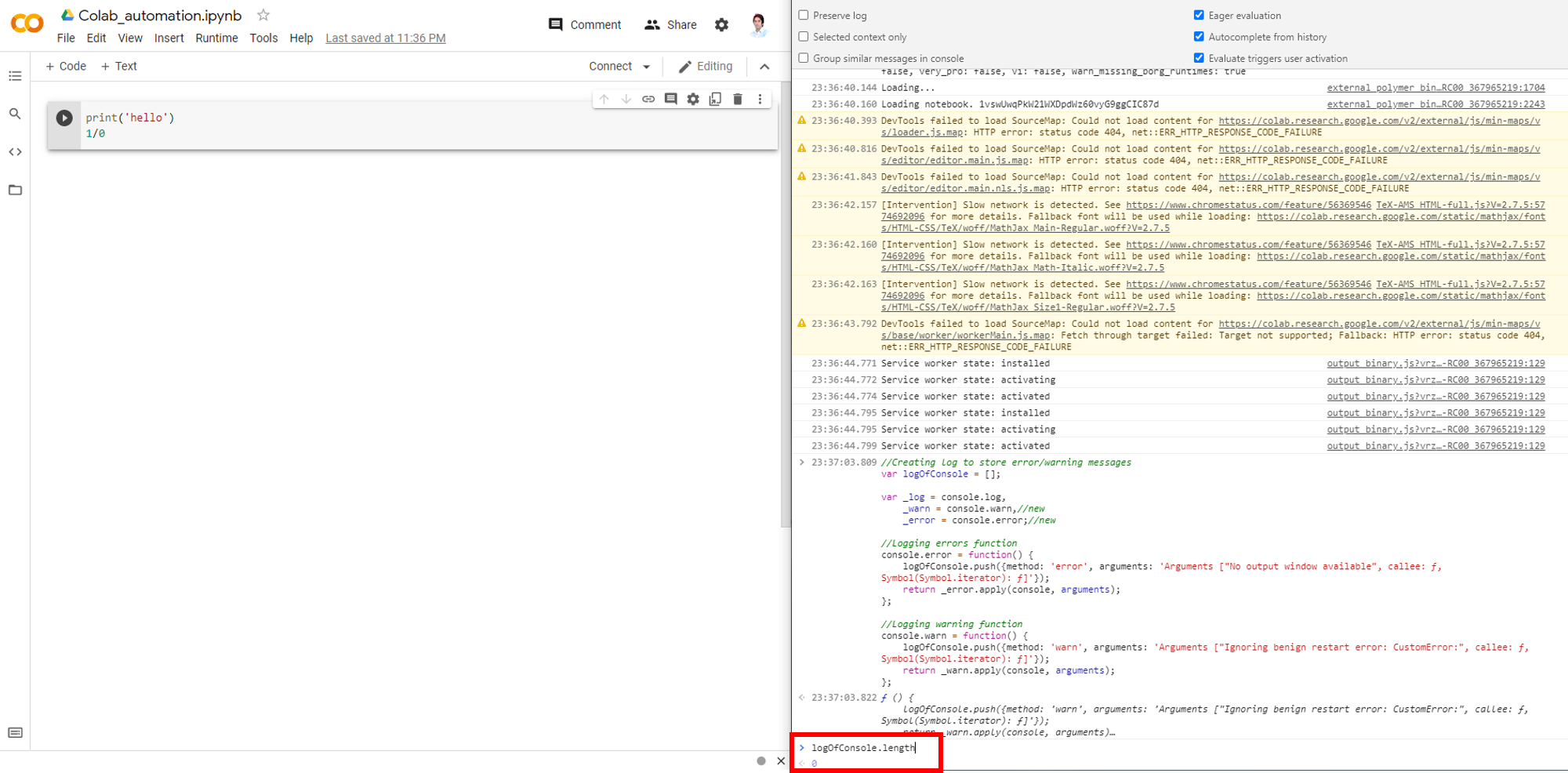Open the Colab settings gear in the header

click(x=721, y=25)
